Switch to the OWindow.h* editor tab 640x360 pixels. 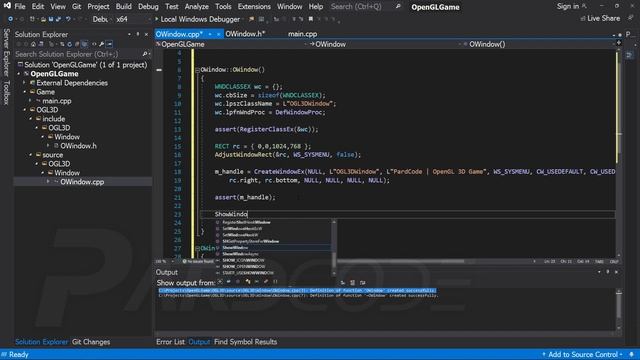pyautogui.click(x=245, y=34)
